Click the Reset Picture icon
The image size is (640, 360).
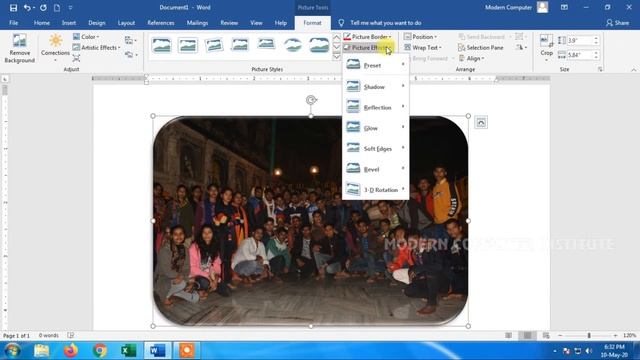click(130, 54)
